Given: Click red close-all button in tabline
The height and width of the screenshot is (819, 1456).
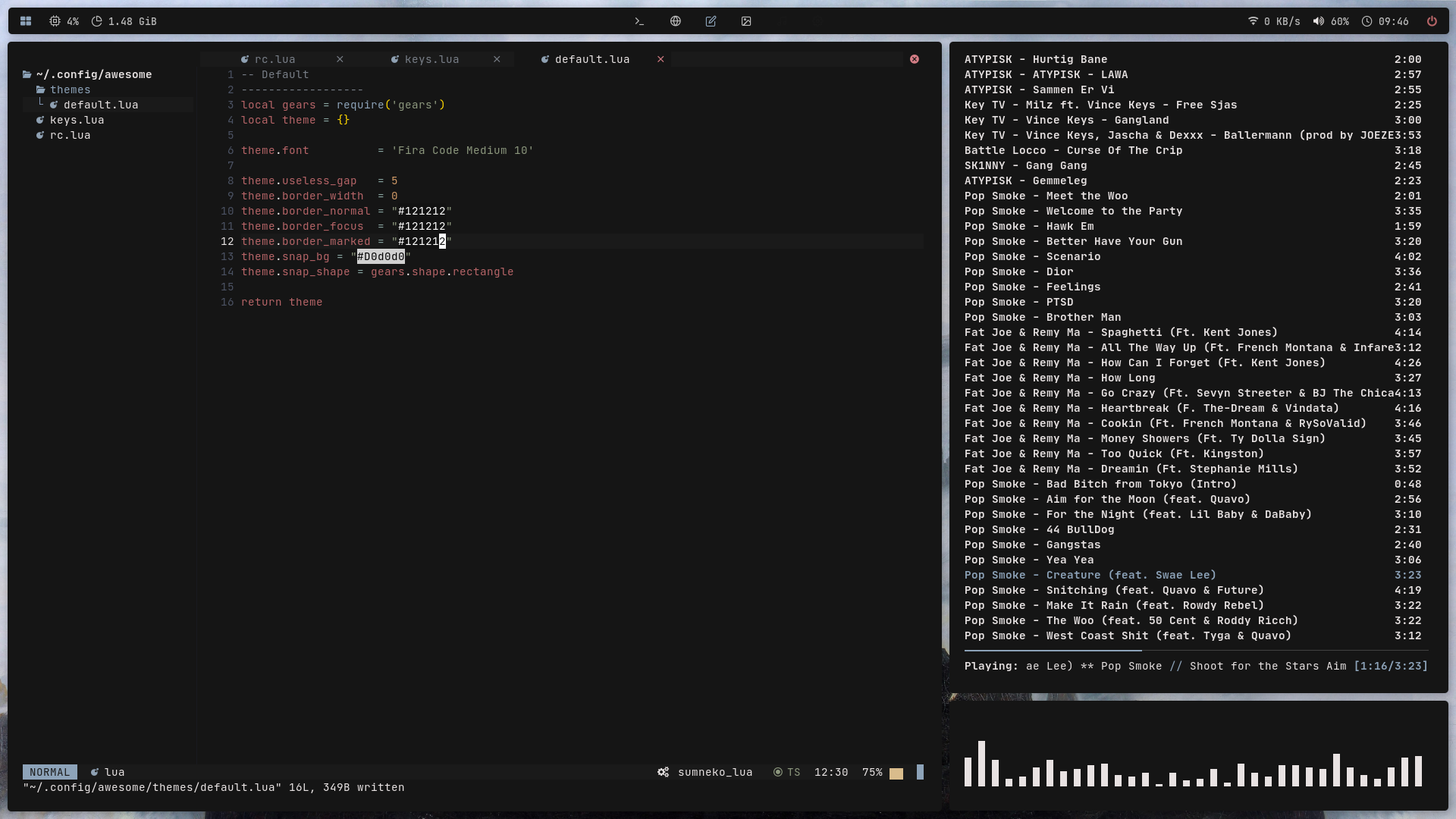Looking at the screenshot, I should click(915, 59).
